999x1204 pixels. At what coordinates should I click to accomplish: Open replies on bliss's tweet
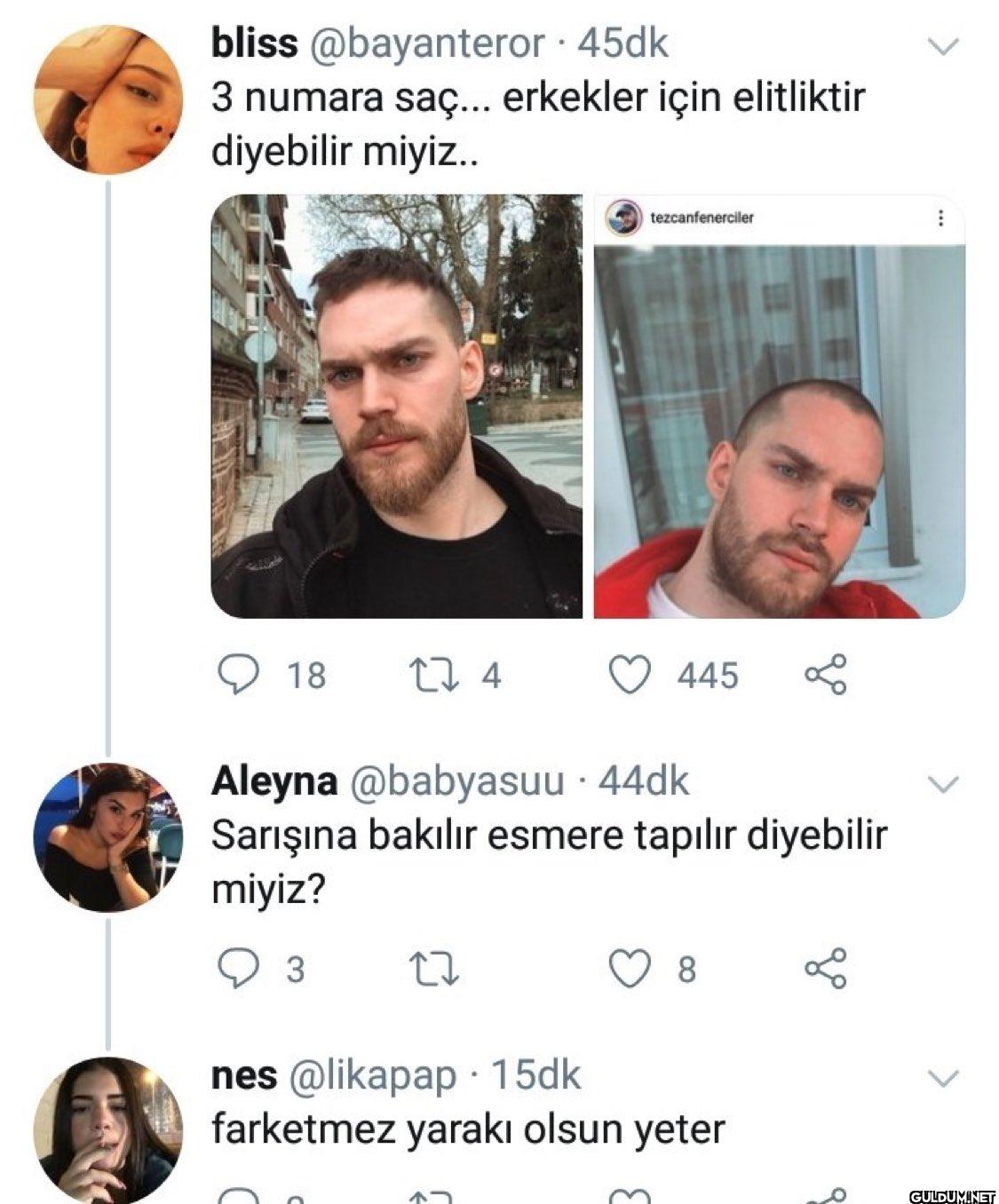237,675
